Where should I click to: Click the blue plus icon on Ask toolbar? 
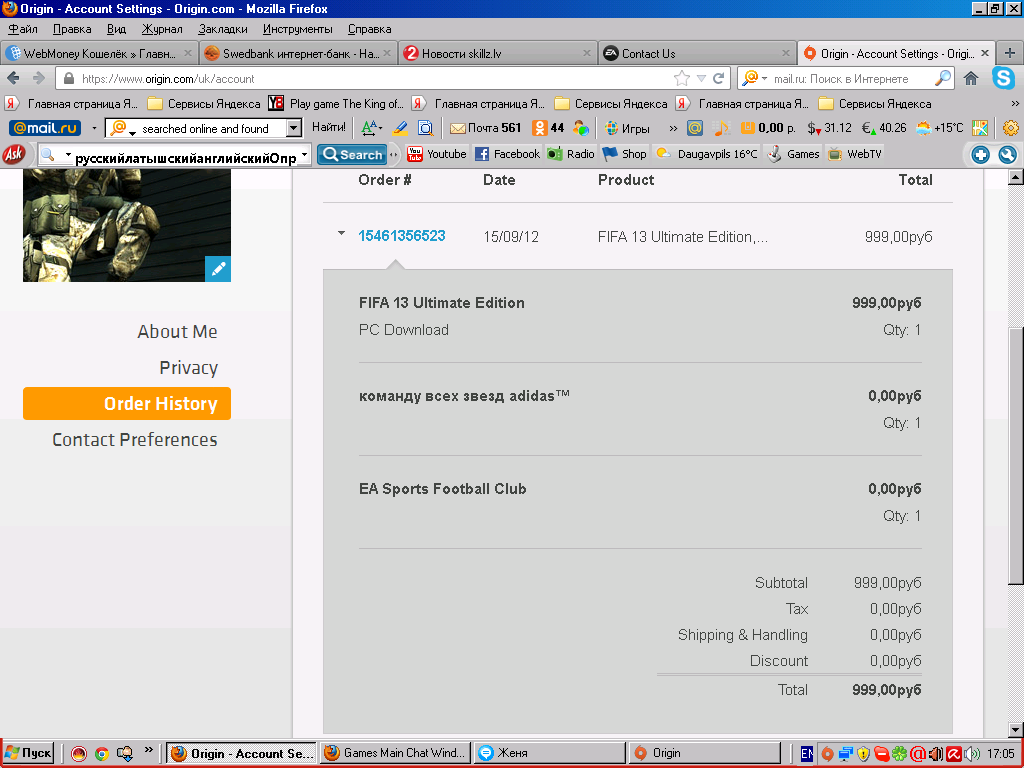[x=980, y=155]
